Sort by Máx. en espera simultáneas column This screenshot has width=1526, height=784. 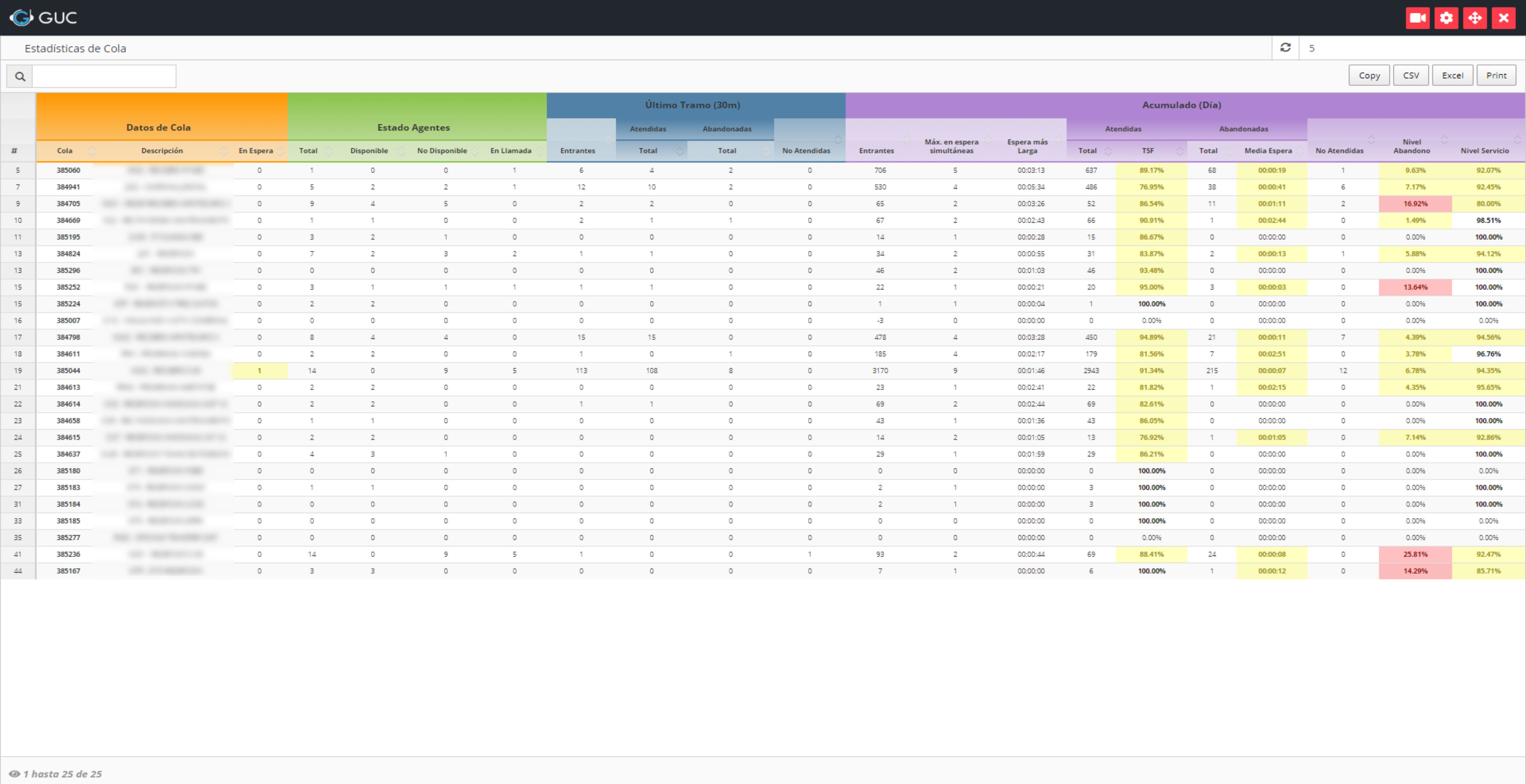[951, 146]
